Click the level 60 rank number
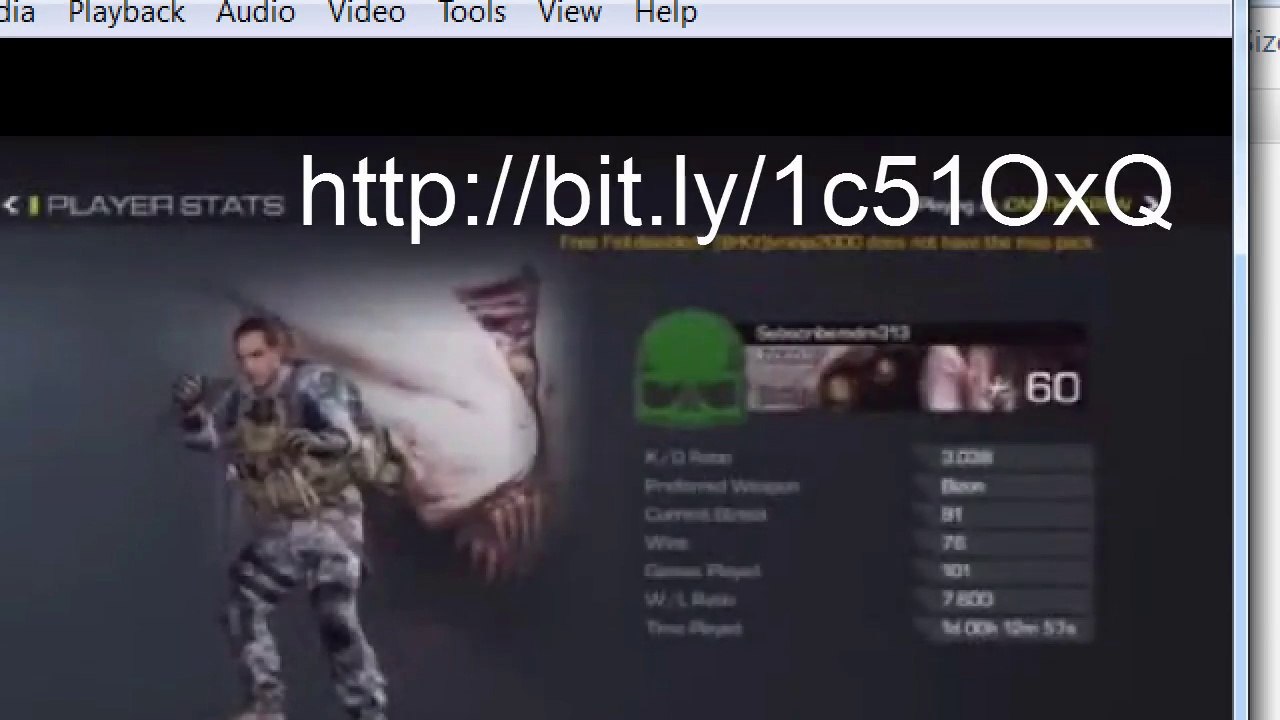1280x720 pixels. [x=1052, y=388]
